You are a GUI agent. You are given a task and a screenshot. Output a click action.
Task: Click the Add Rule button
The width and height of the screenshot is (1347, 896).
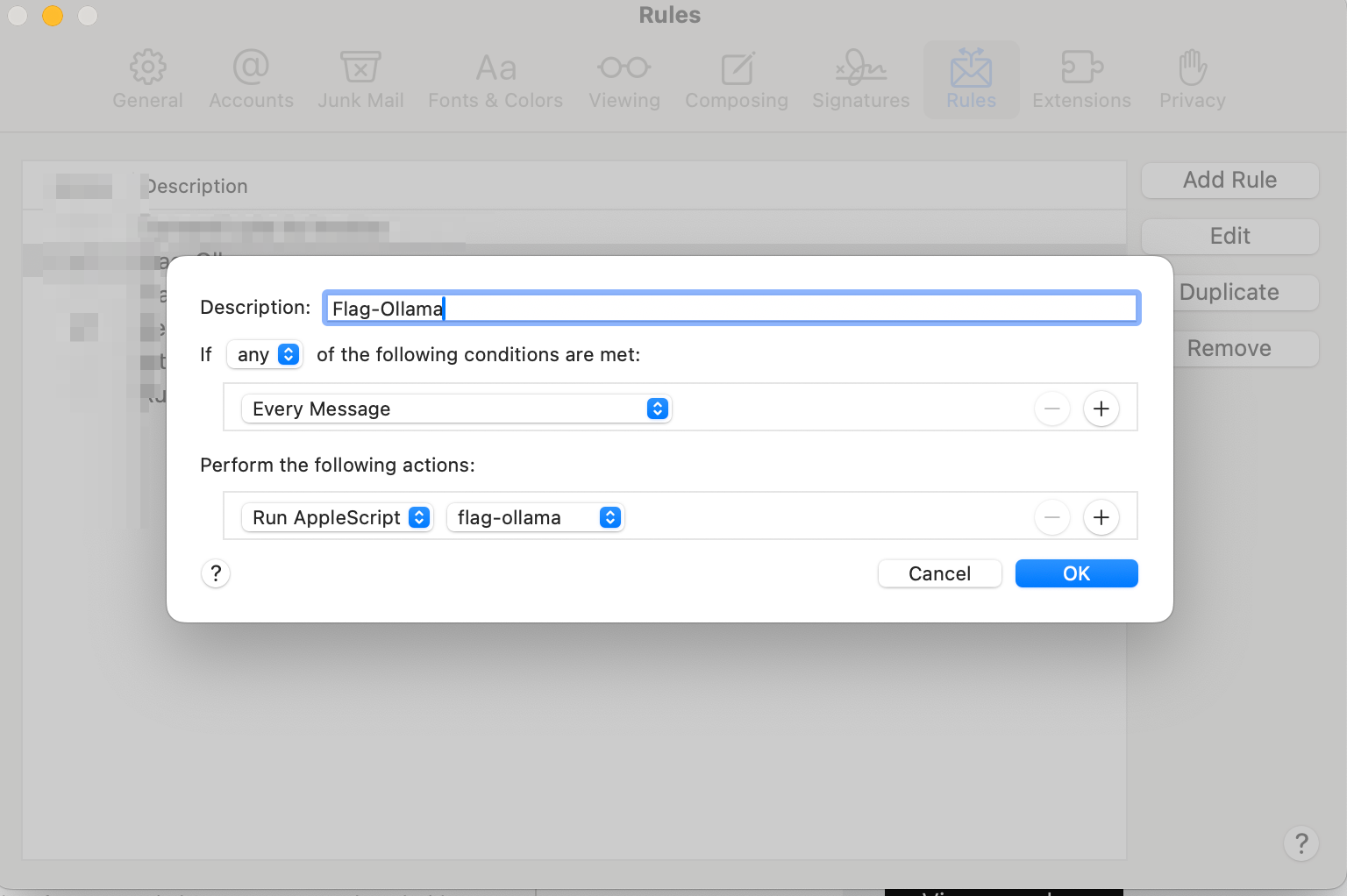pyautogui.click(x=1229, y=180)
